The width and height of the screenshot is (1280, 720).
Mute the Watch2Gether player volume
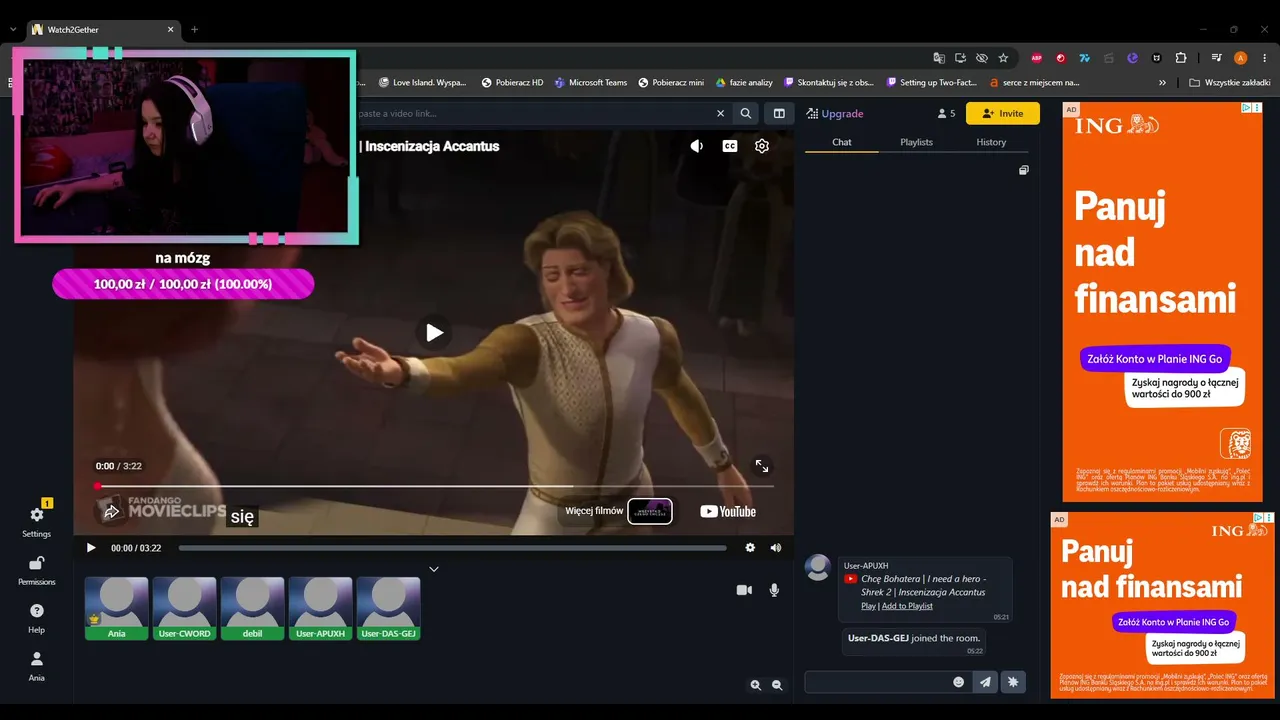point(776,548)
